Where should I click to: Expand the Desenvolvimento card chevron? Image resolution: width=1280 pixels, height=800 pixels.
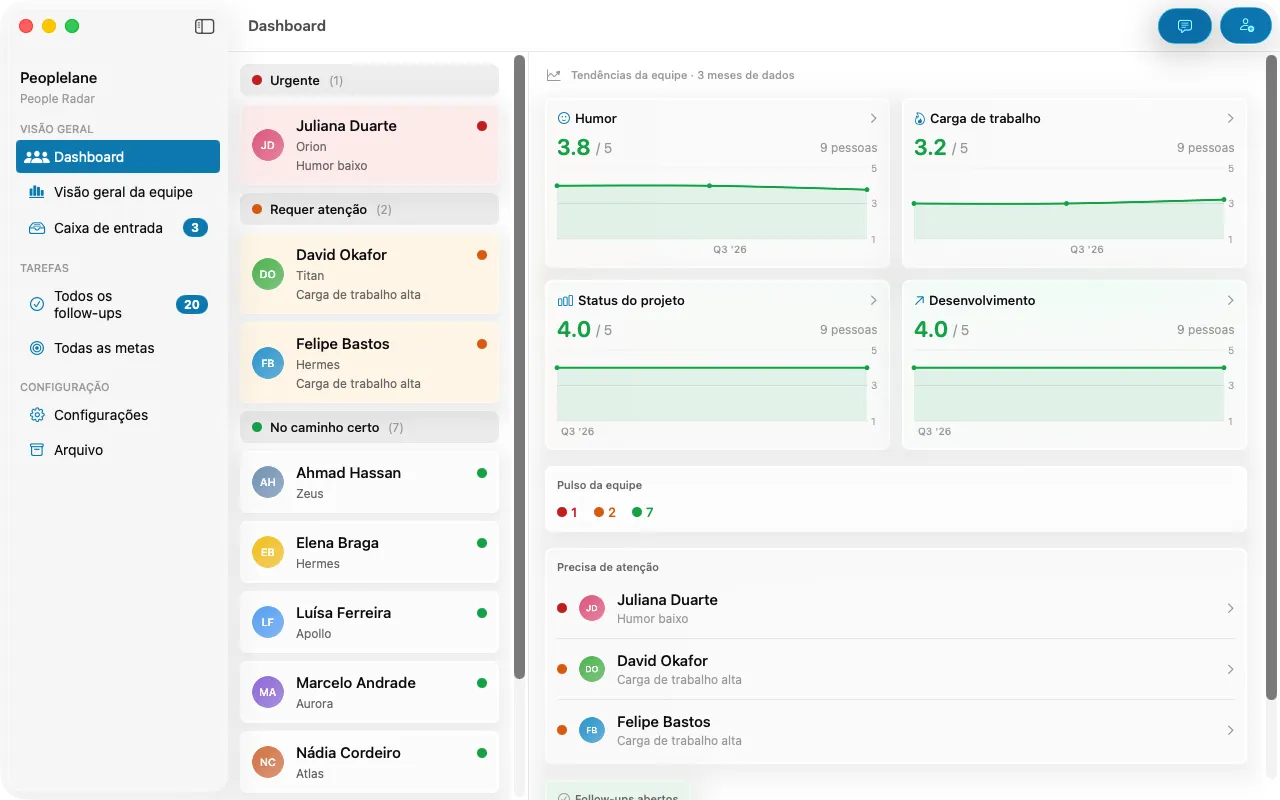(x=1230, y=300)
